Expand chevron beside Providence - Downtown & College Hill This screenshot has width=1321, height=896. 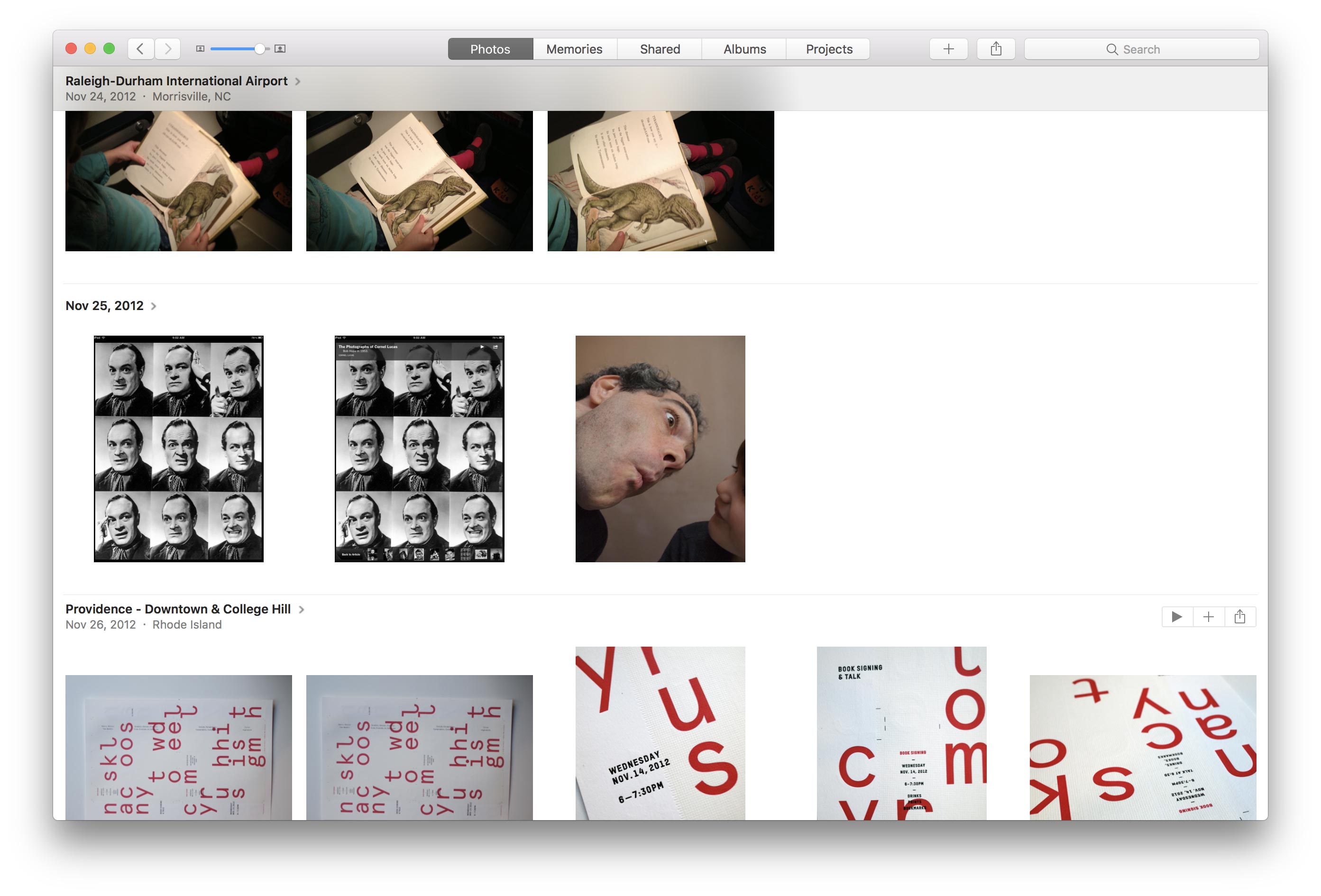[301, 610]
